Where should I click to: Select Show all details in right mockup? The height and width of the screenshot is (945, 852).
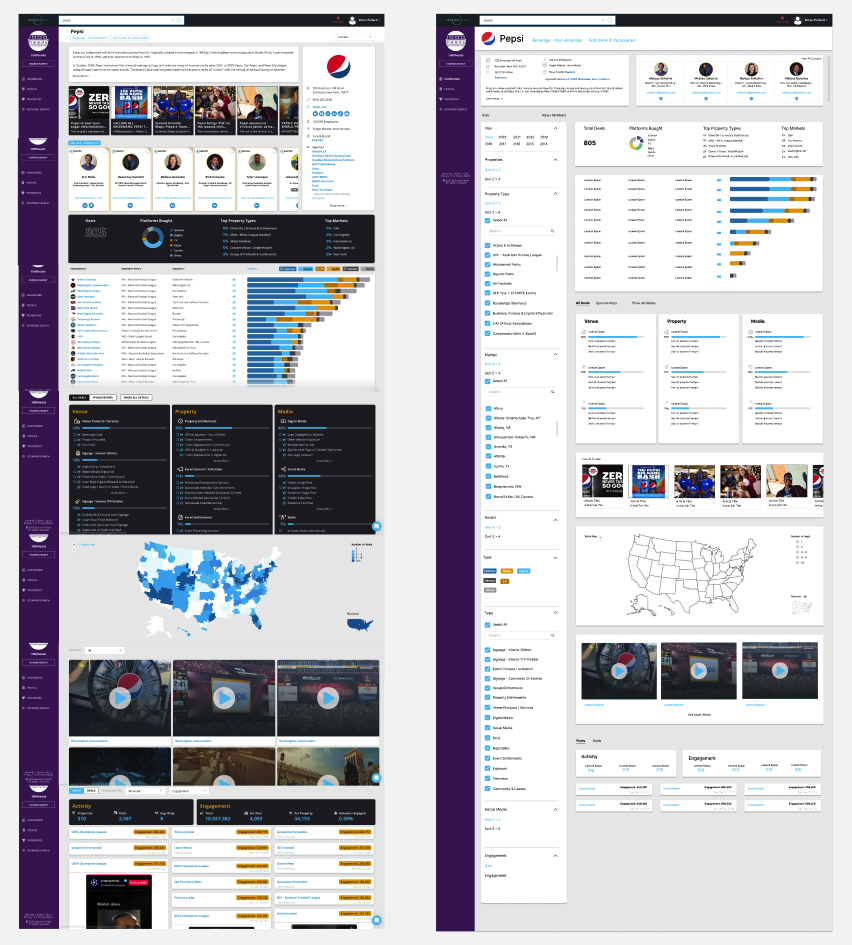coord(644,303)
